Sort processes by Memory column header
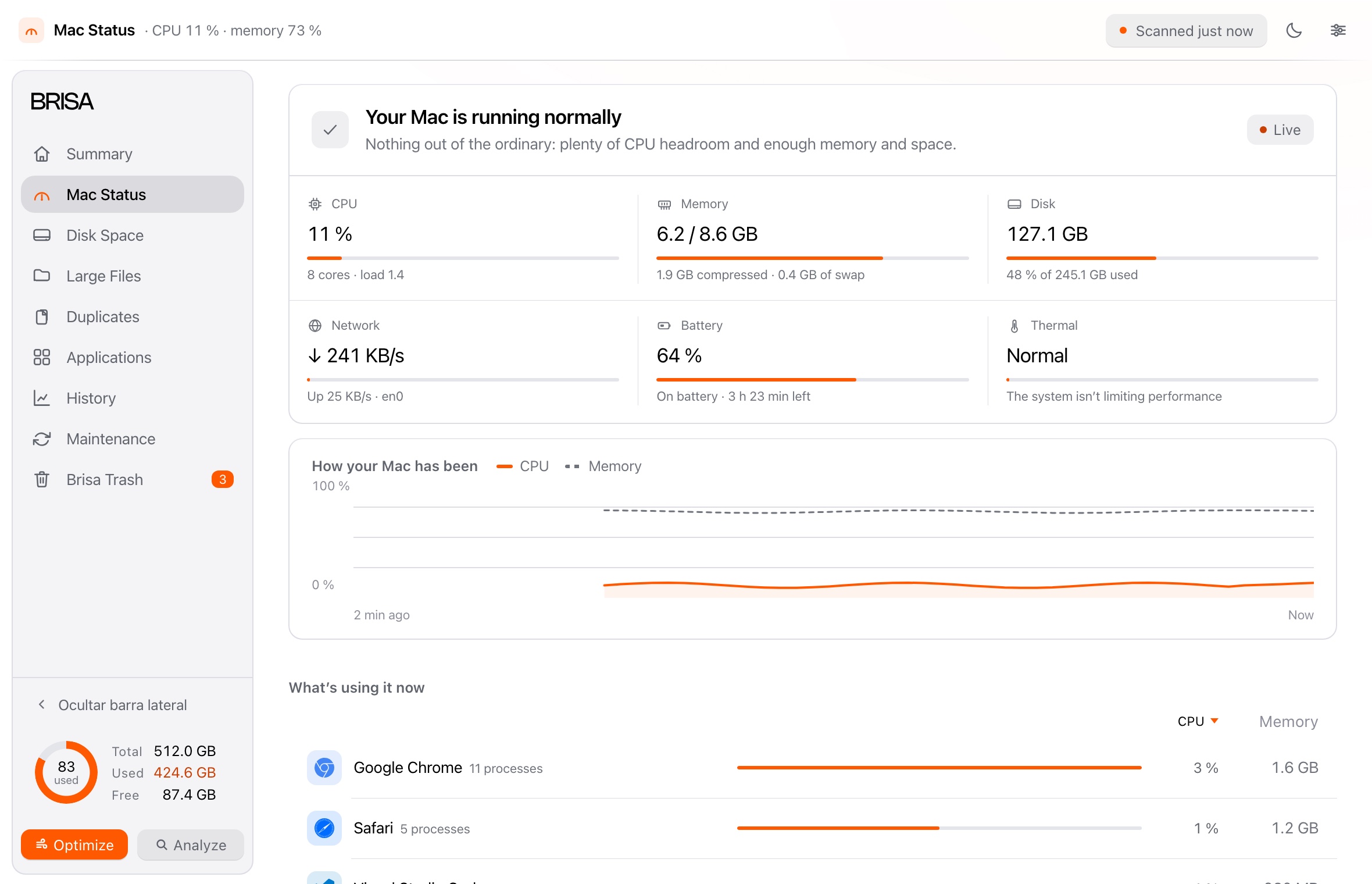 (1288, 721)
